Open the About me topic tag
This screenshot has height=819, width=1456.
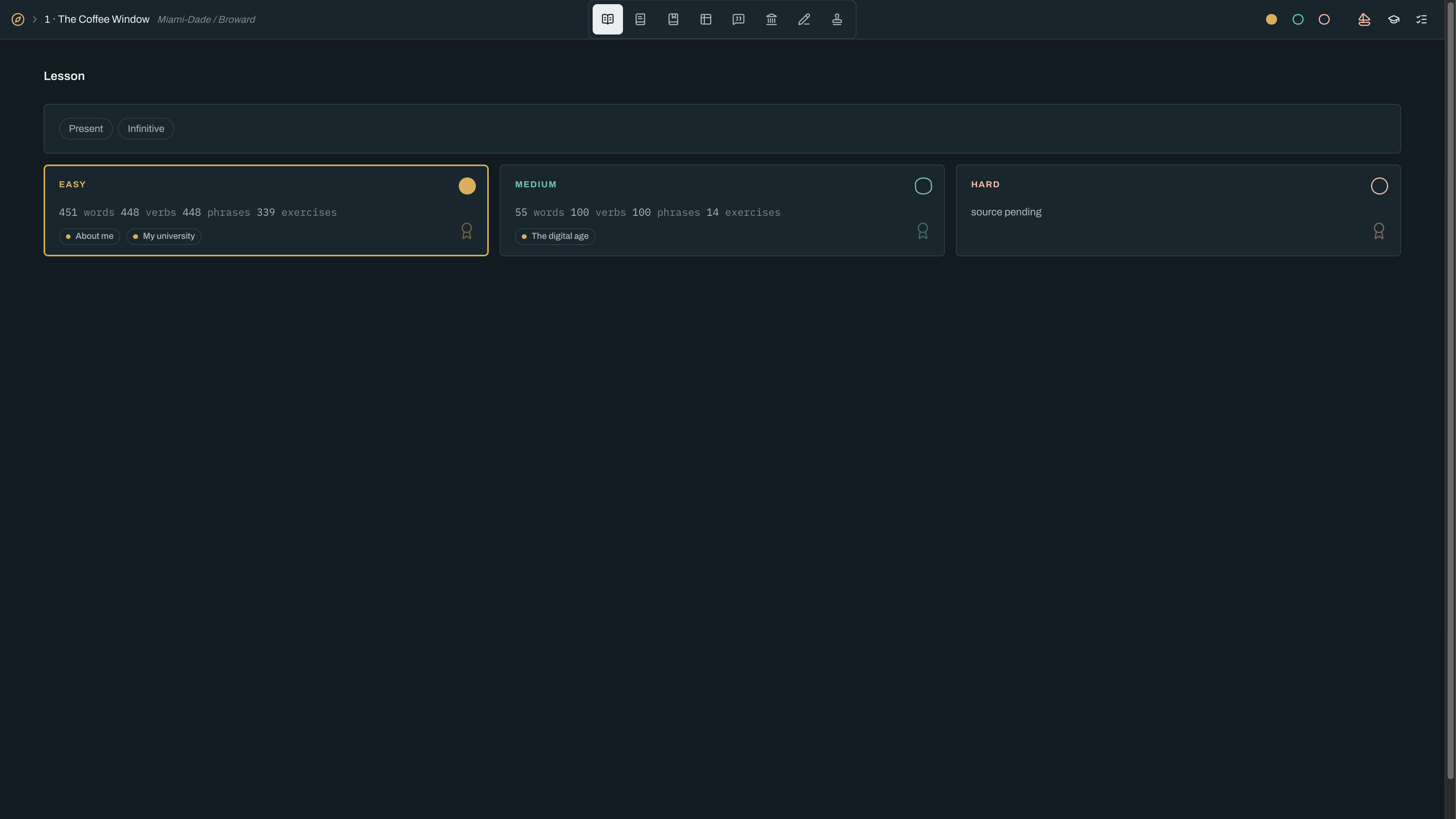click(x=89, y=236)
